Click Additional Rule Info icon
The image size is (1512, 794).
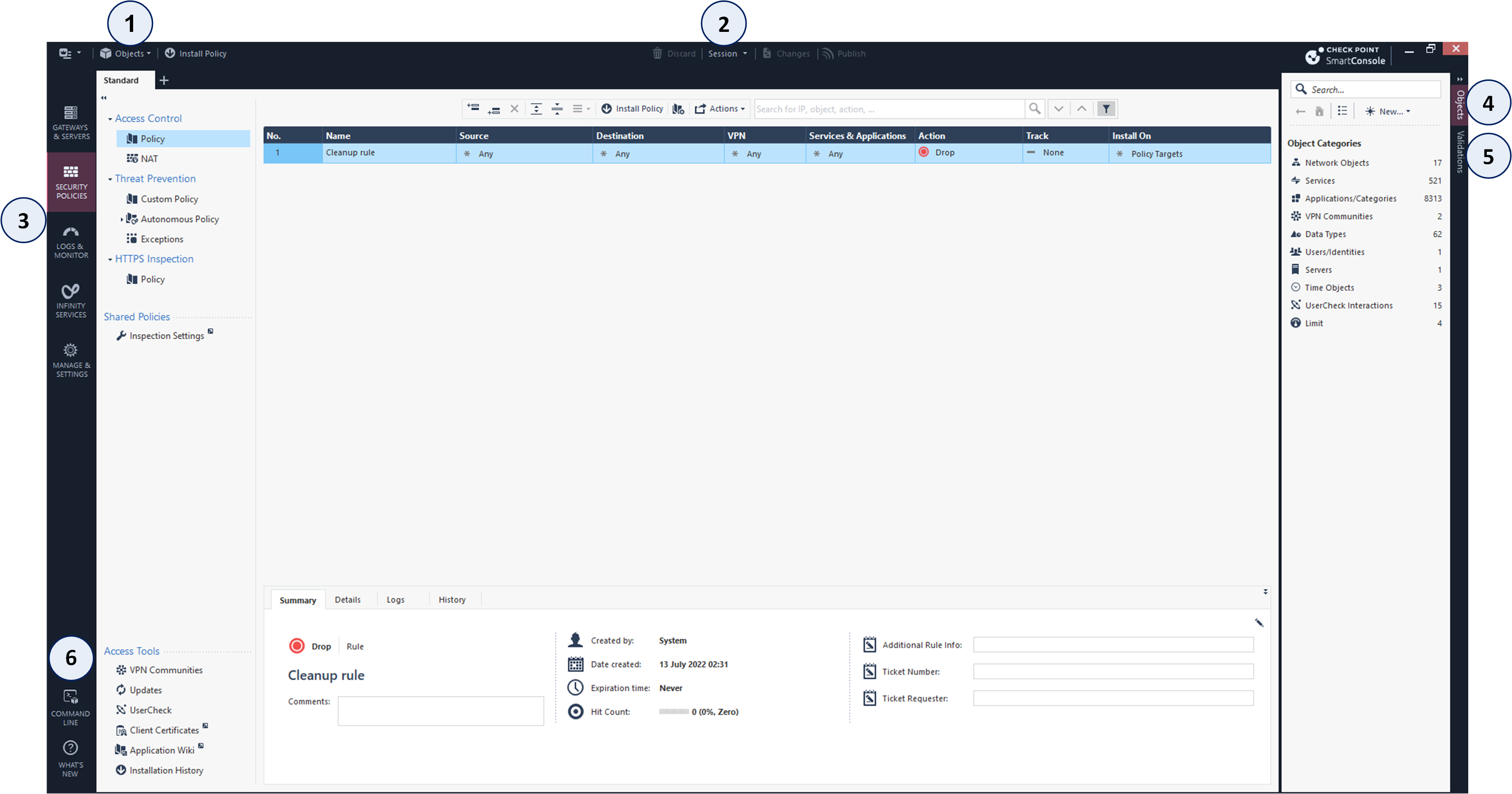[869, 644]
